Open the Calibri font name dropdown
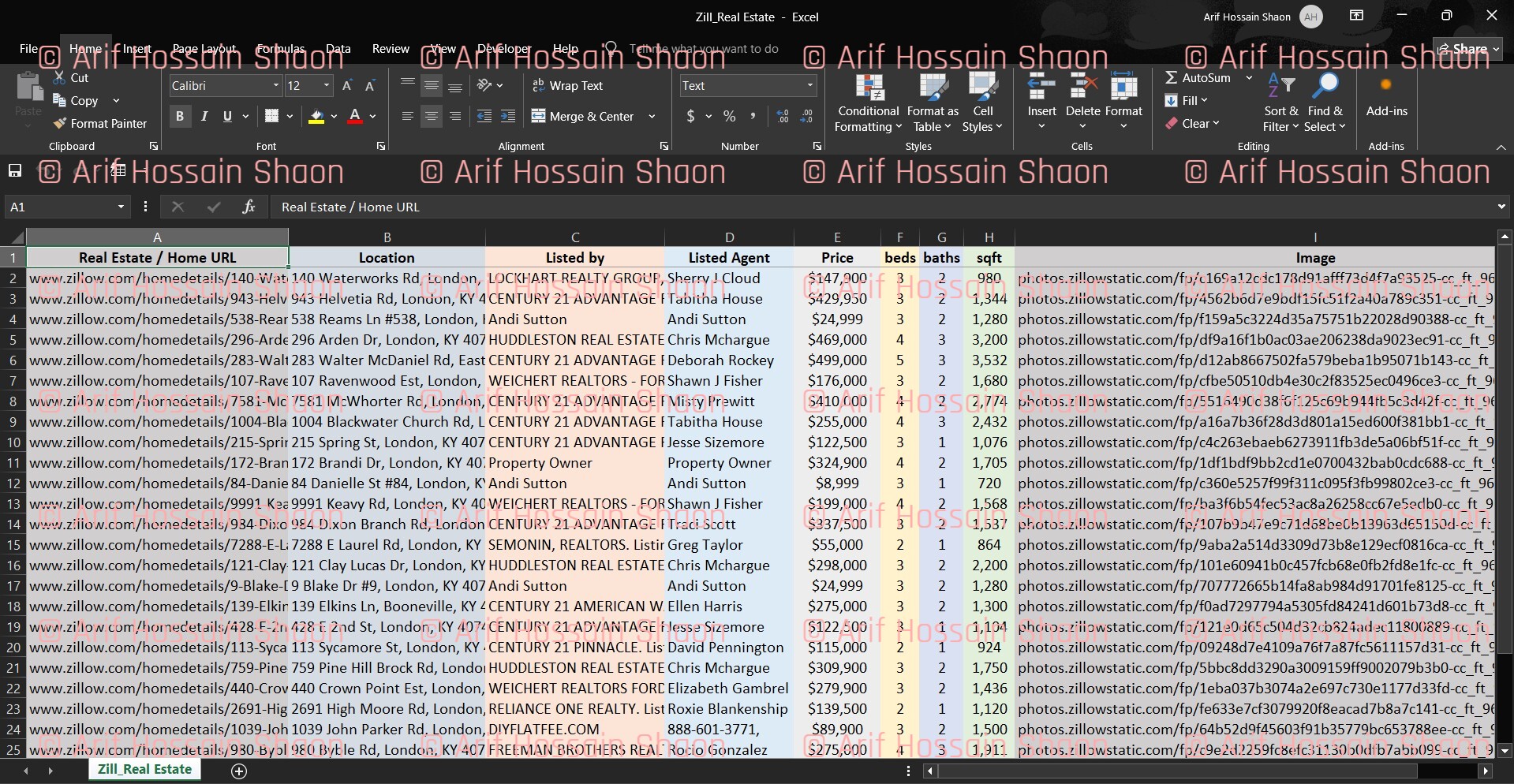Image resolution: width=1514 pixels, height=784 pixels. click(x=275, y=86)
